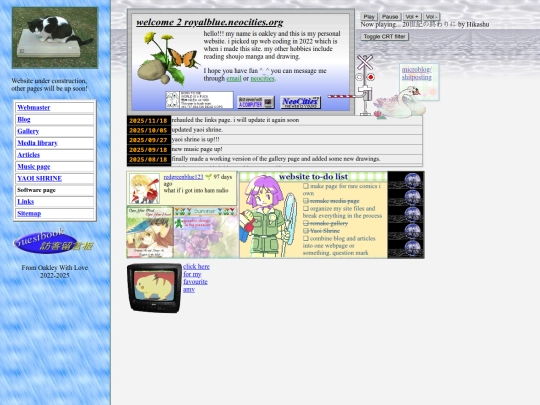
Task: Toggle the CRT filter
Action: pyautogui.click(x=384, y=37)
